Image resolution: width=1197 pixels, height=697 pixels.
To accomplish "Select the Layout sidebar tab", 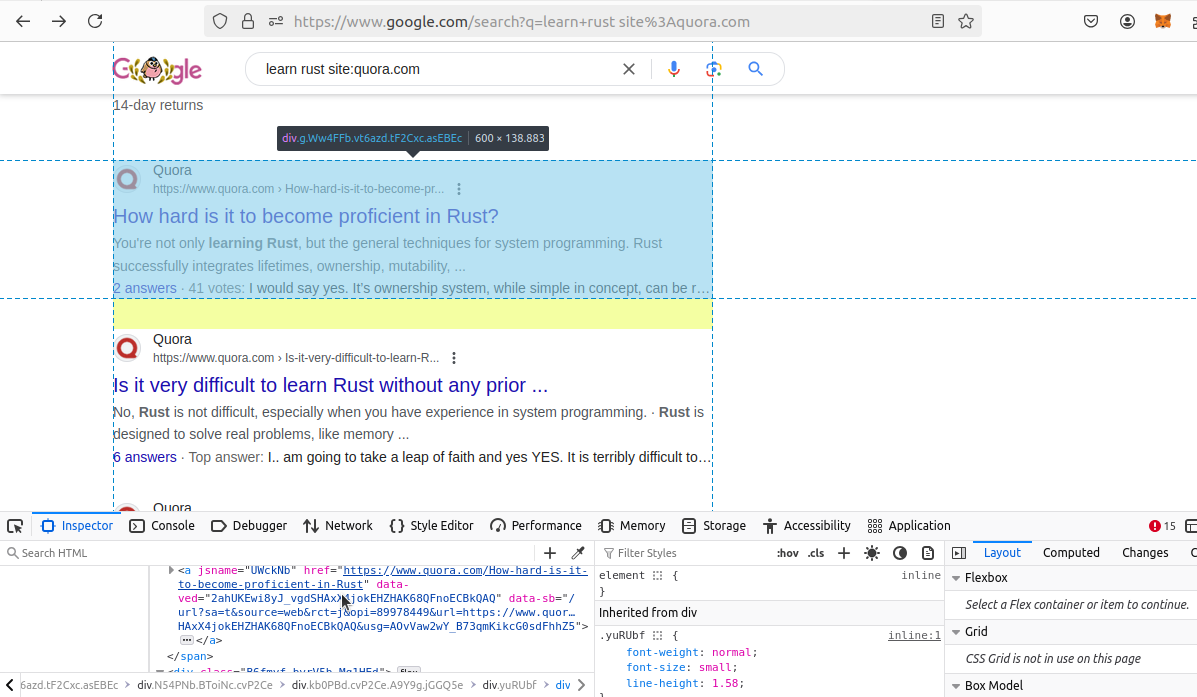I will [x=1002, y=553].
